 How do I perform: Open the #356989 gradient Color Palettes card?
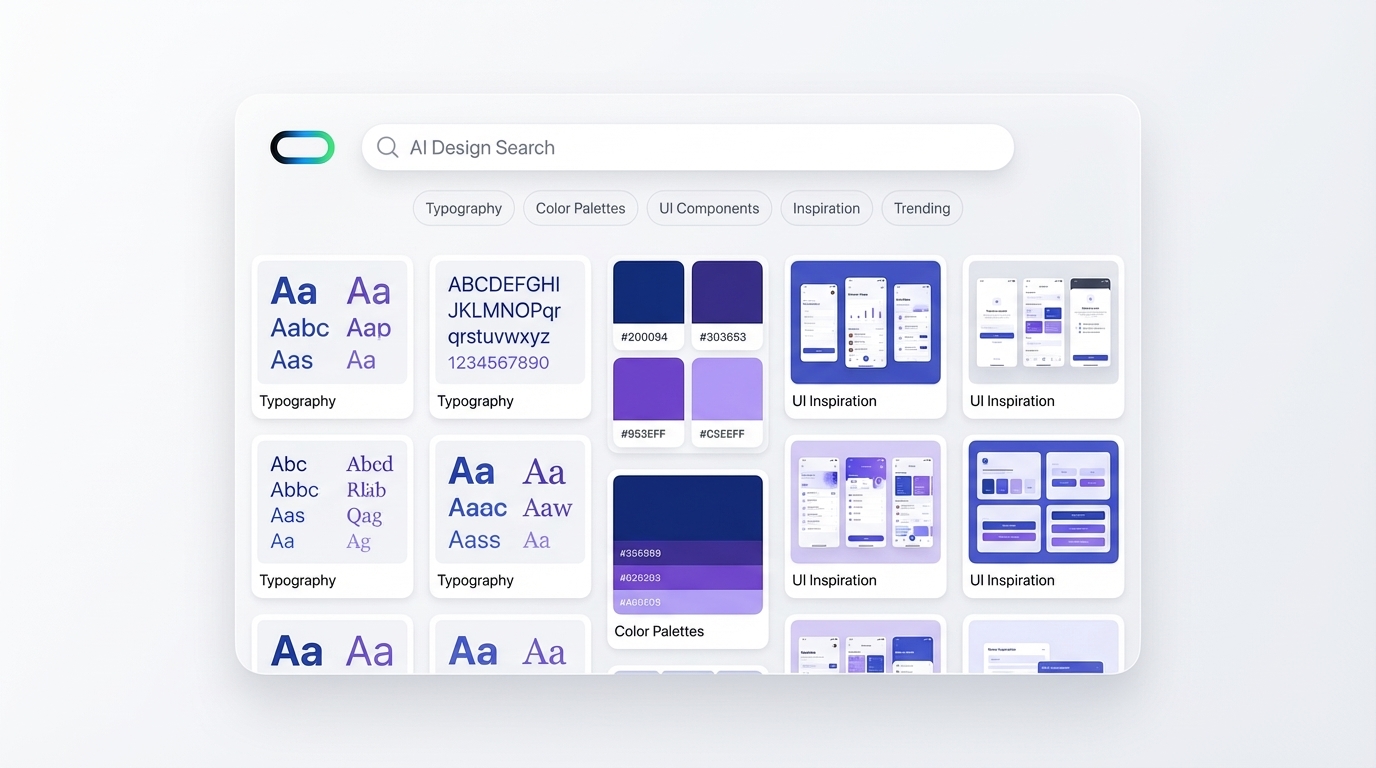click(x=688, y=545)
